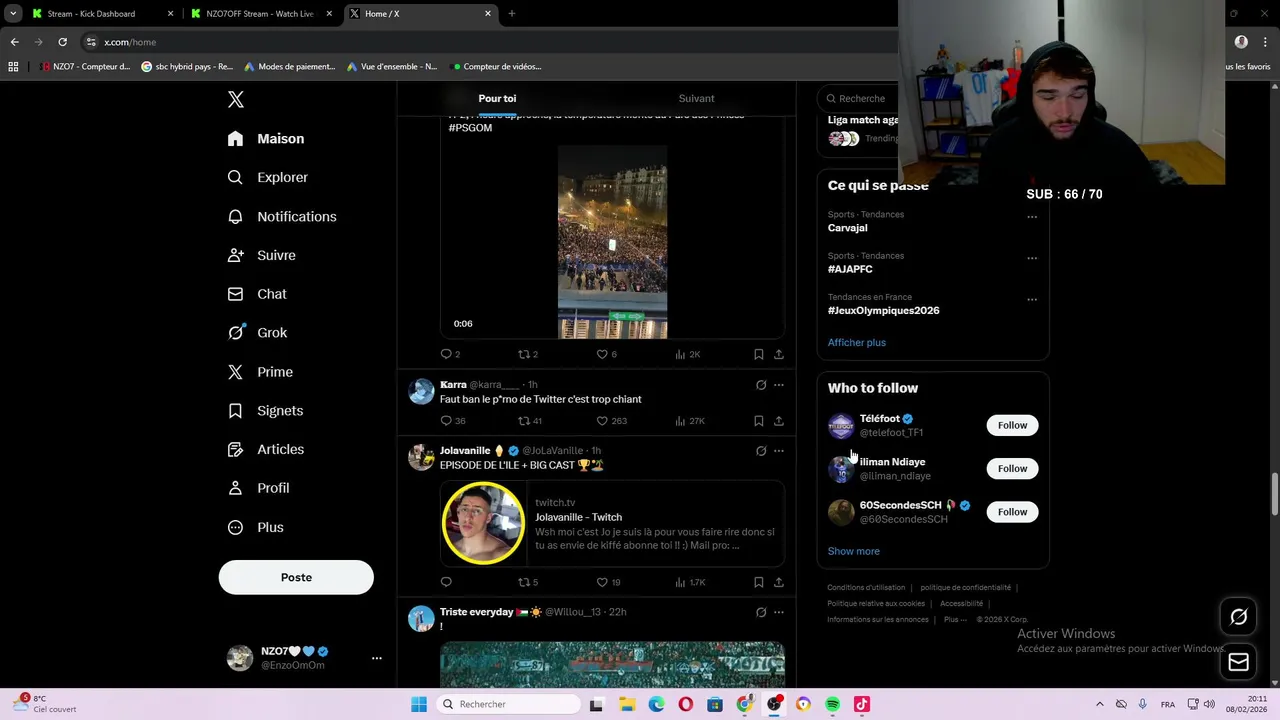Bookmark Karra's post

coord(759,421)
